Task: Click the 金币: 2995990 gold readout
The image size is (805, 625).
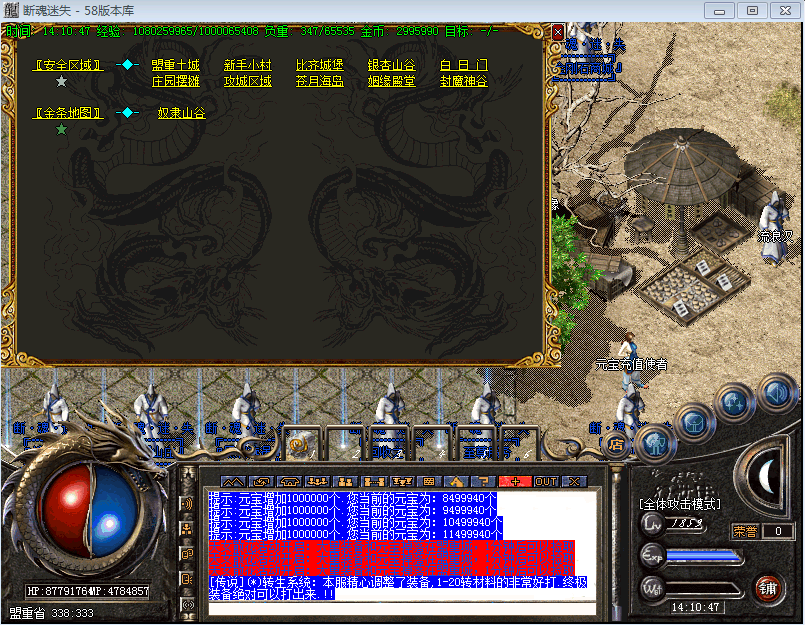Action: tap(399, 31)
